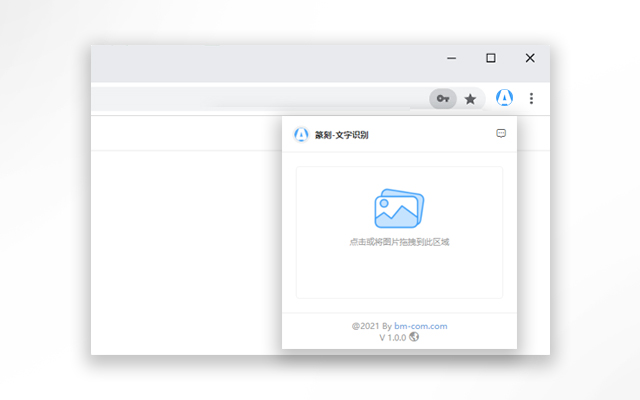Click the feedback message icon in popup header
Image resolution: width=640 pixels, height=400 pixels.
[501, 134]
